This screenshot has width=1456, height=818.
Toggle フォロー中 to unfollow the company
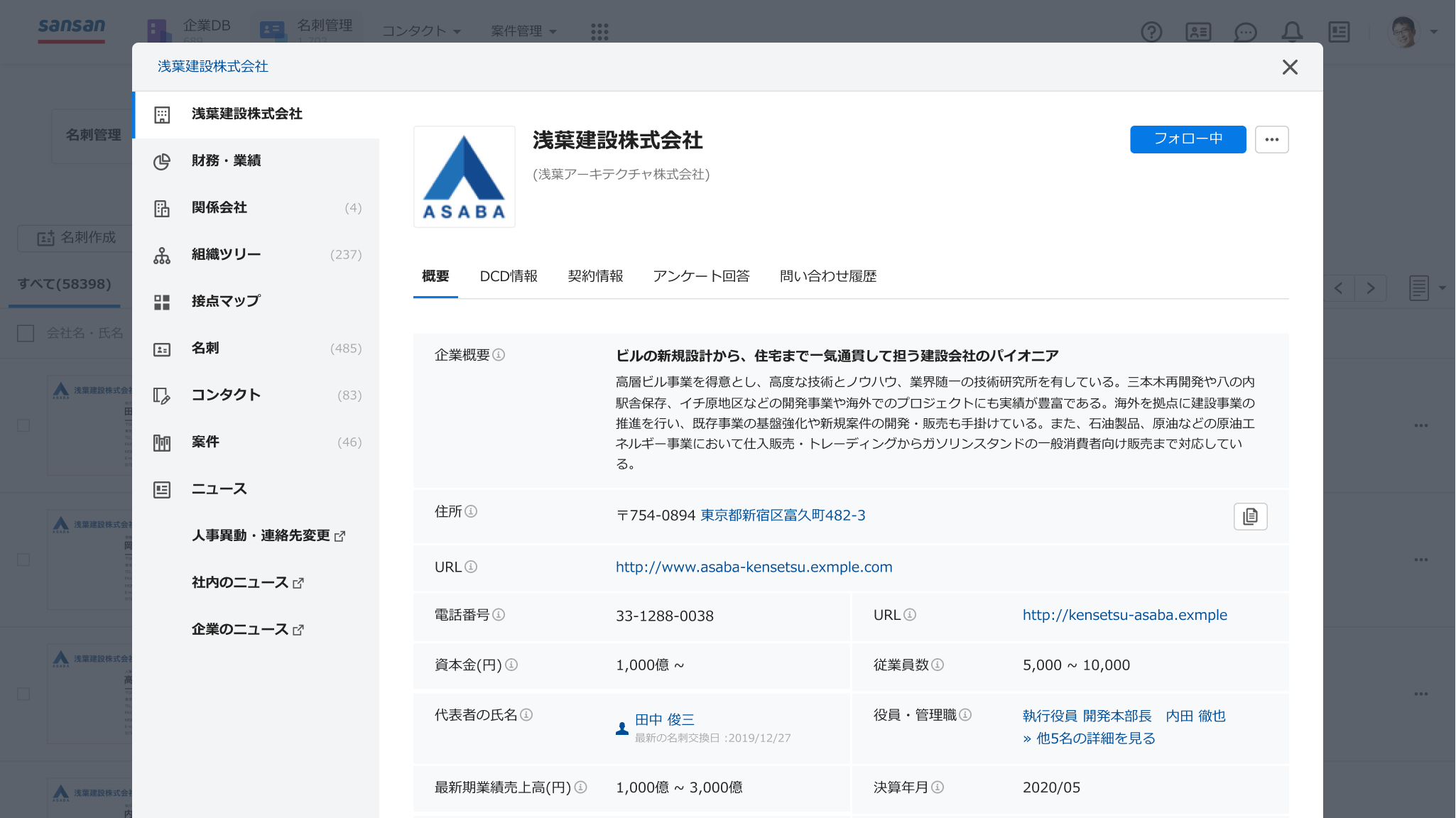click(1188, 139)
